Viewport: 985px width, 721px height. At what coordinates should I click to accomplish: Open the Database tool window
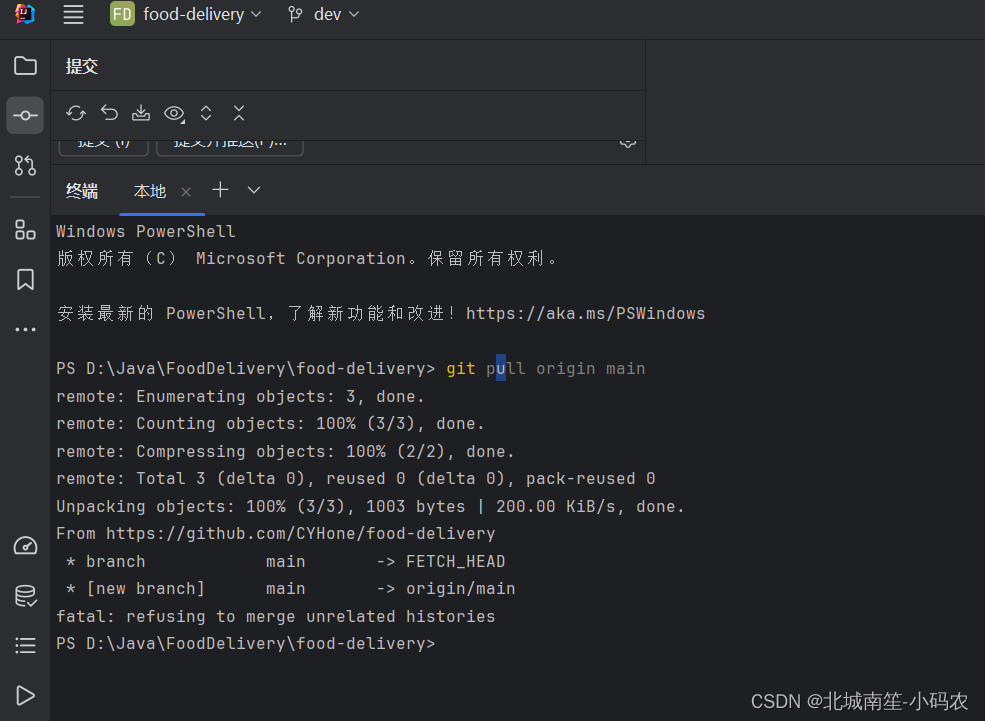[25, 595]
